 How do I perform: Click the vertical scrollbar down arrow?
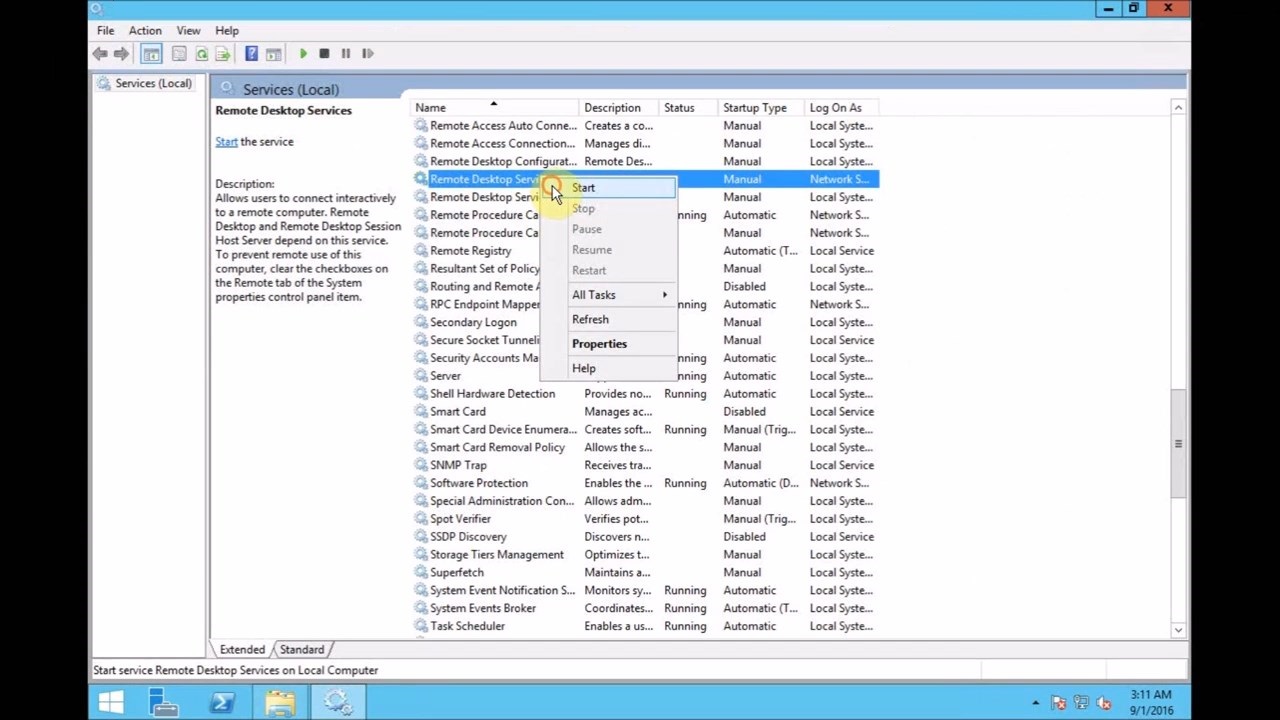coord(1178,630)
